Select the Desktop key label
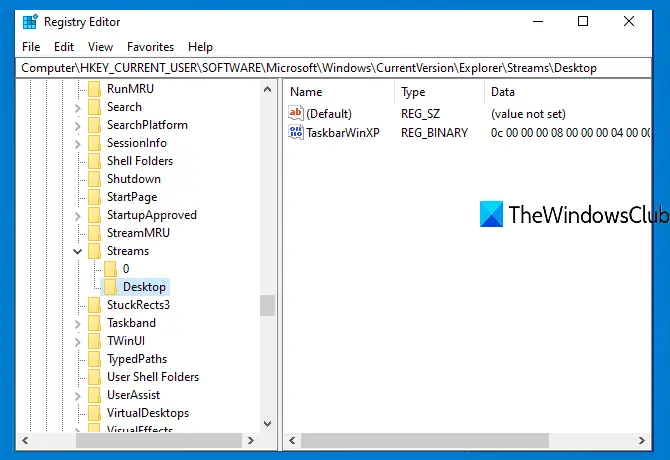The image size is (670, 460). pos(144,287)
